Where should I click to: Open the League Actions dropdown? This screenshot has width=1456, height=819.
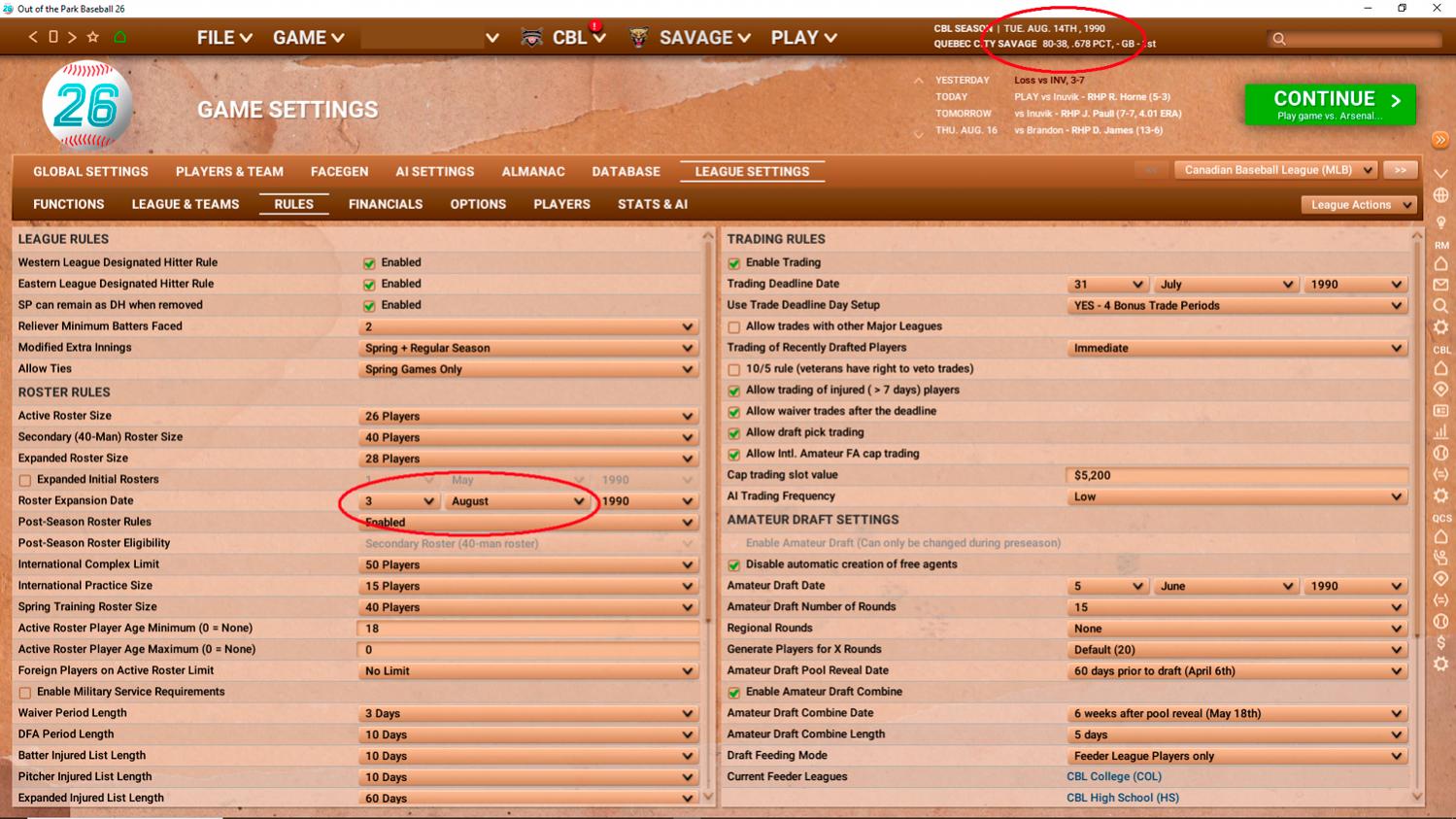[1358, 205]
